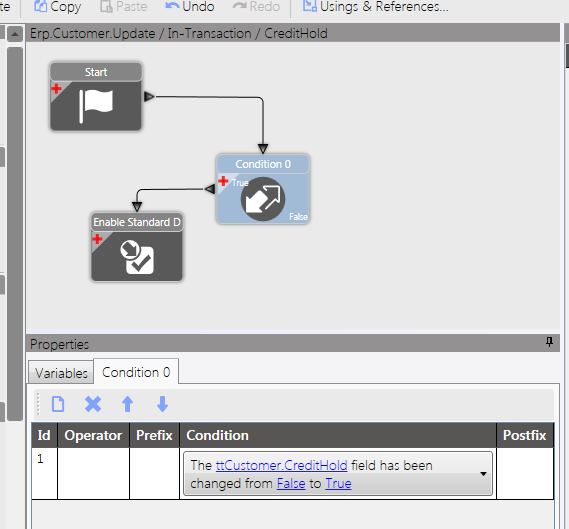The height and width of the screenshot is (529, 569).
Task: Open Usings & References dialog
Action: coord(376,7)
